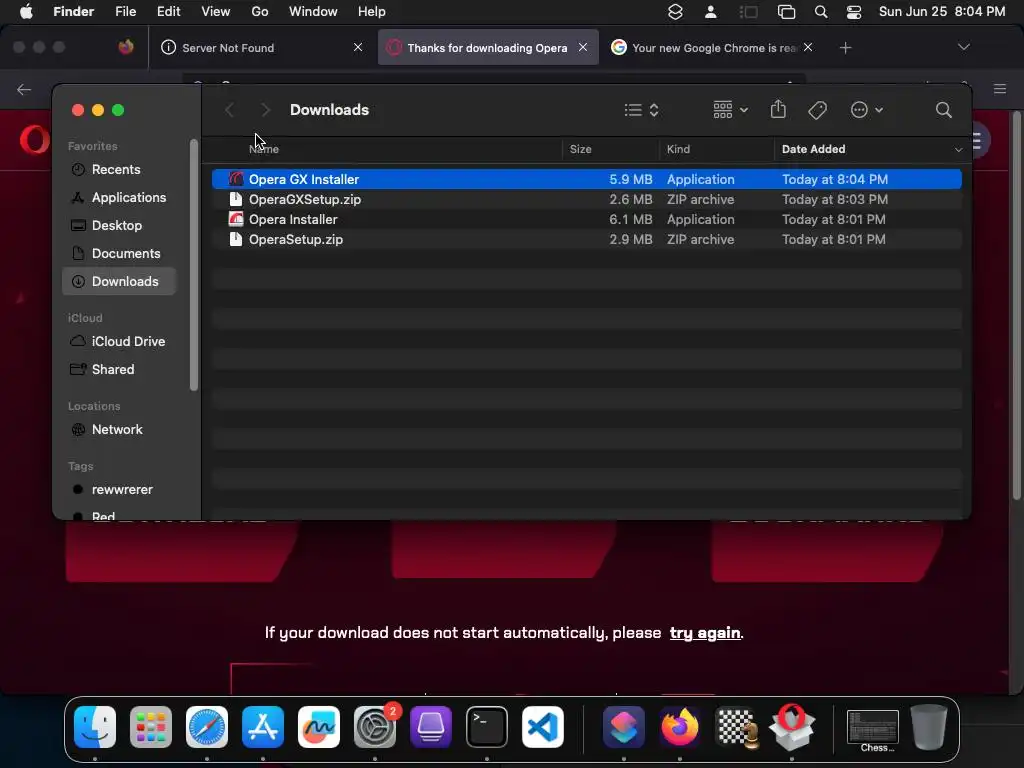Select the OperaSetup.zip file row
The height and width of the screenshot is (768, 1024).
click(x=586, y=240)
